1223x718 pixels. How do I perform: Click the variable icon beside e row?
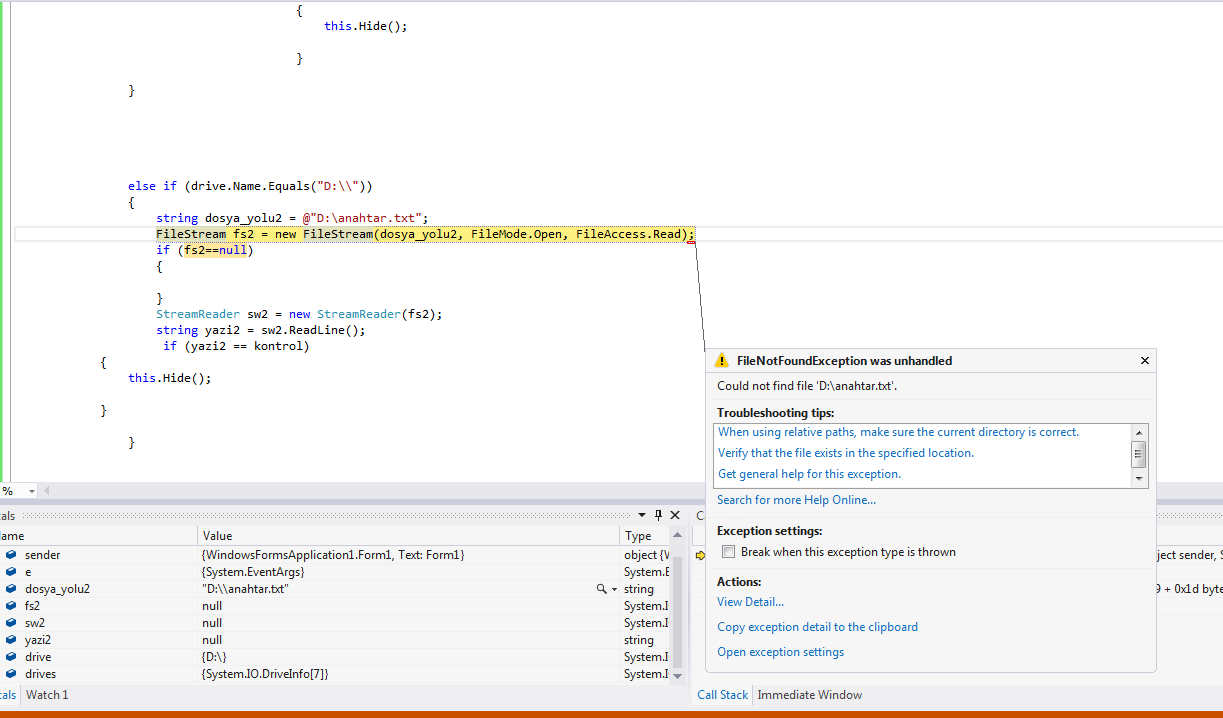point(11,572)
